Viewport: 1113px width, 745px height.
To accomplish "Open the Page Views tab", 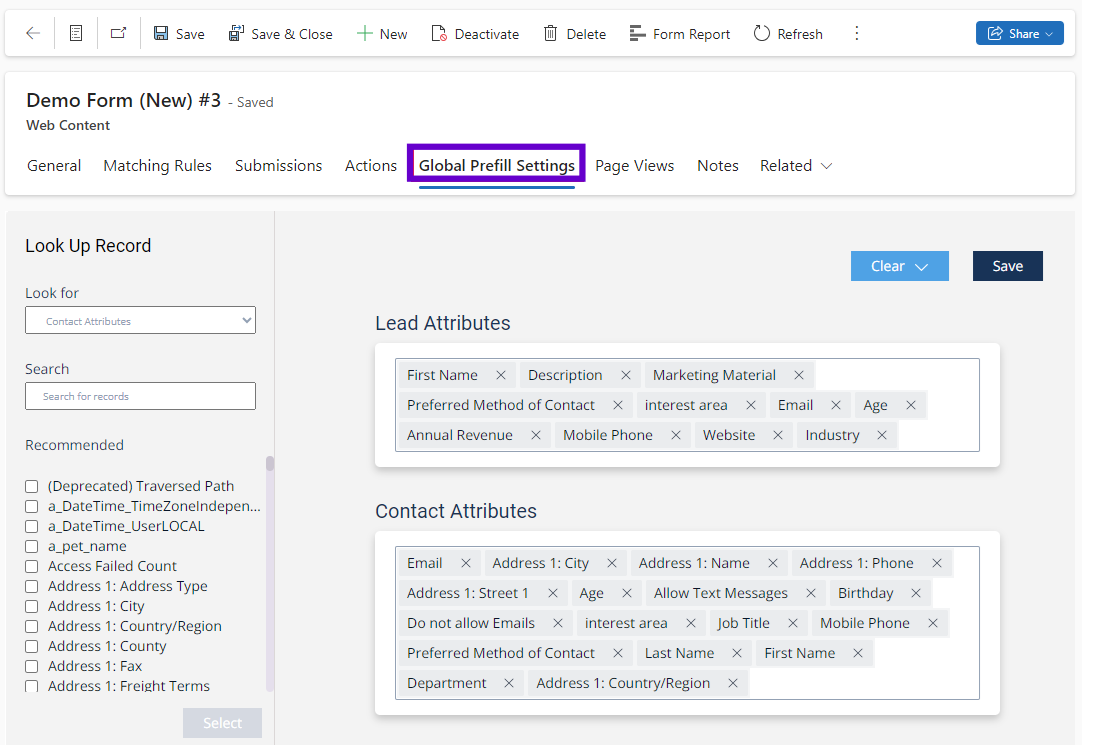I will click(635, 165).
